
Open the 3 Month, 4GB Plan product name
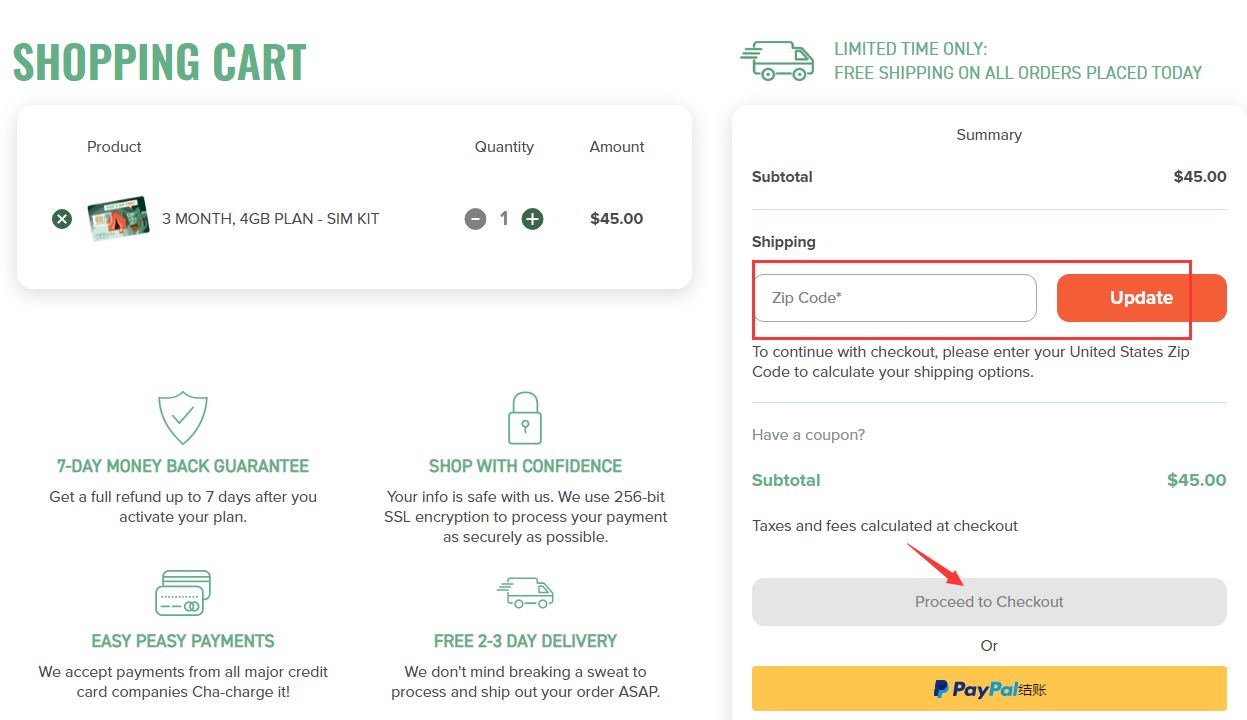click(x=270, y=219)
